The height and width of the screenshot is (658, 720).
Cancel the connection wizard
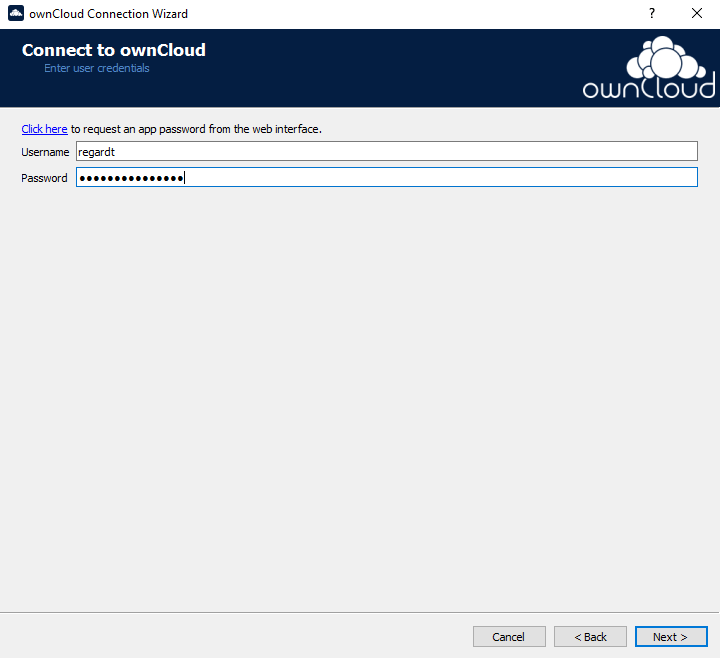(x=509, y=636)
